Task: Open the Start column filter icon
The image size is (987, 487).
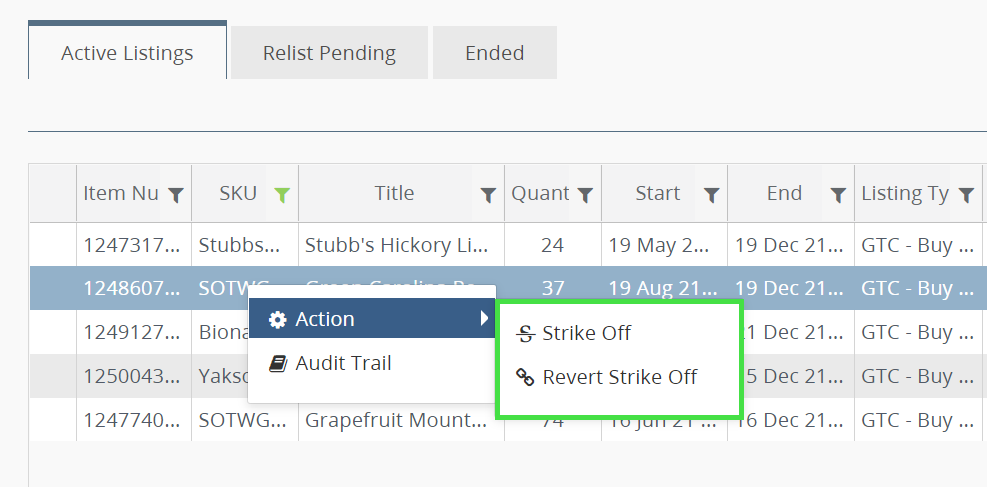Action: click(711, 195)
